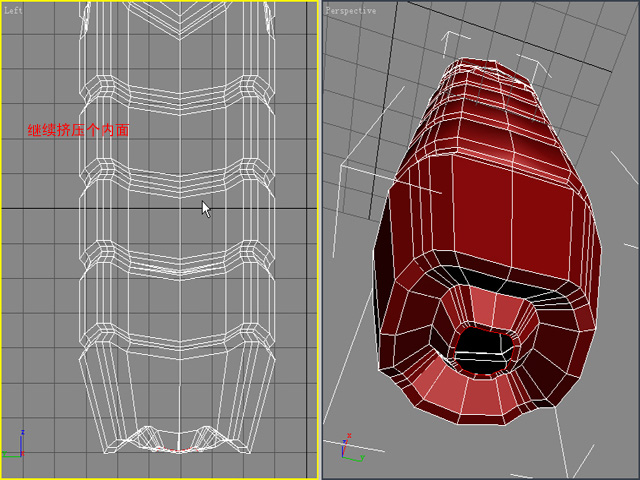Open the Left viewport label menu
640x480 pixels.
13,10
